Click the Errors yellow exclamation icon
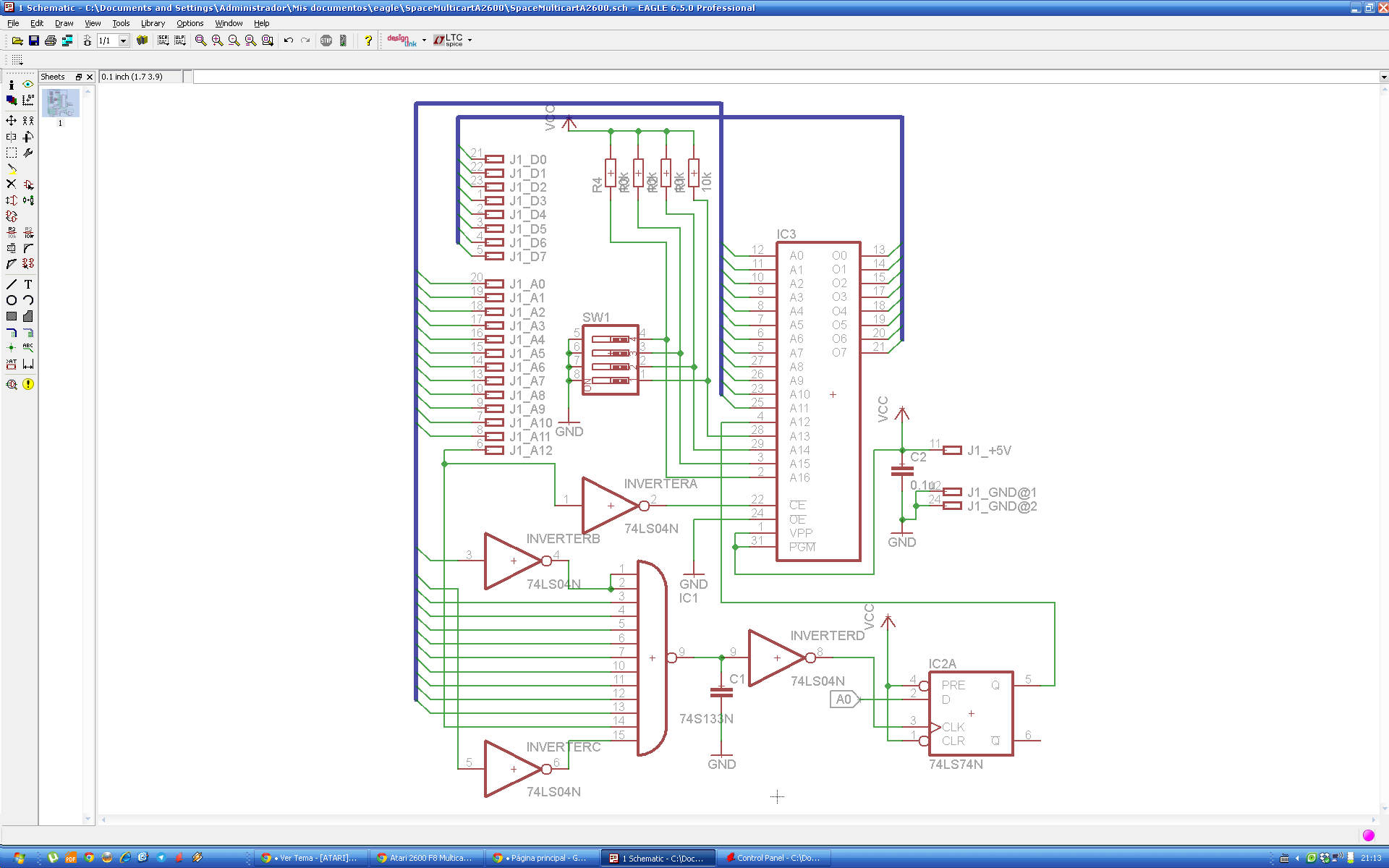Viewport: 1389px width, 868px height. [28, 384]
